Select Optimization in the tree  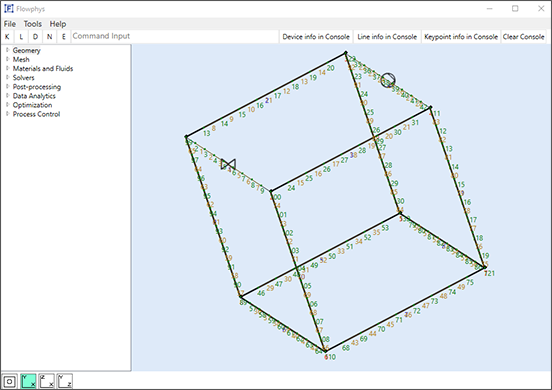point(32,105)
